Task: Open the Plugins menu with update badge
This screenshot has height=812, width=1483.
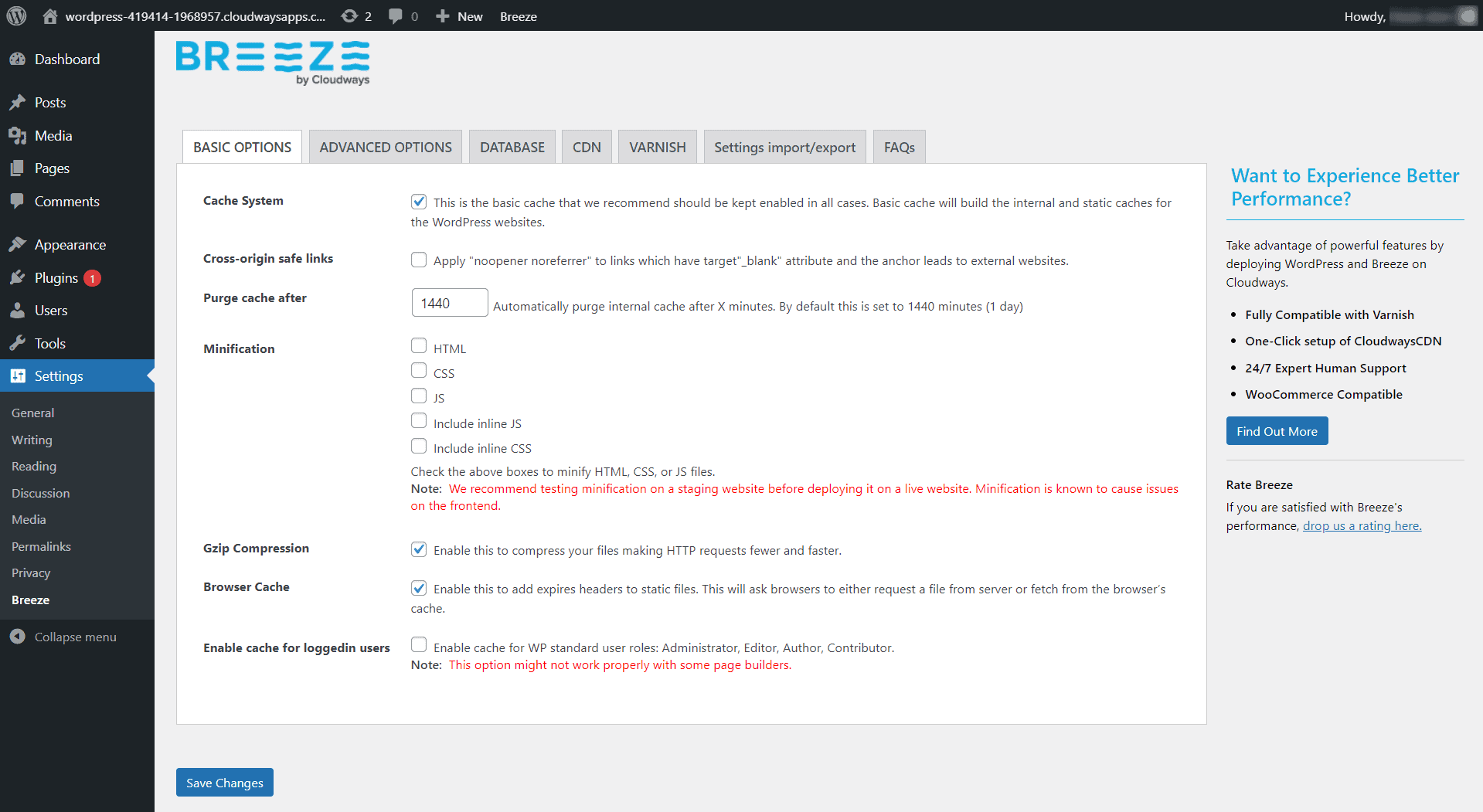Action: tap(56, 278)
